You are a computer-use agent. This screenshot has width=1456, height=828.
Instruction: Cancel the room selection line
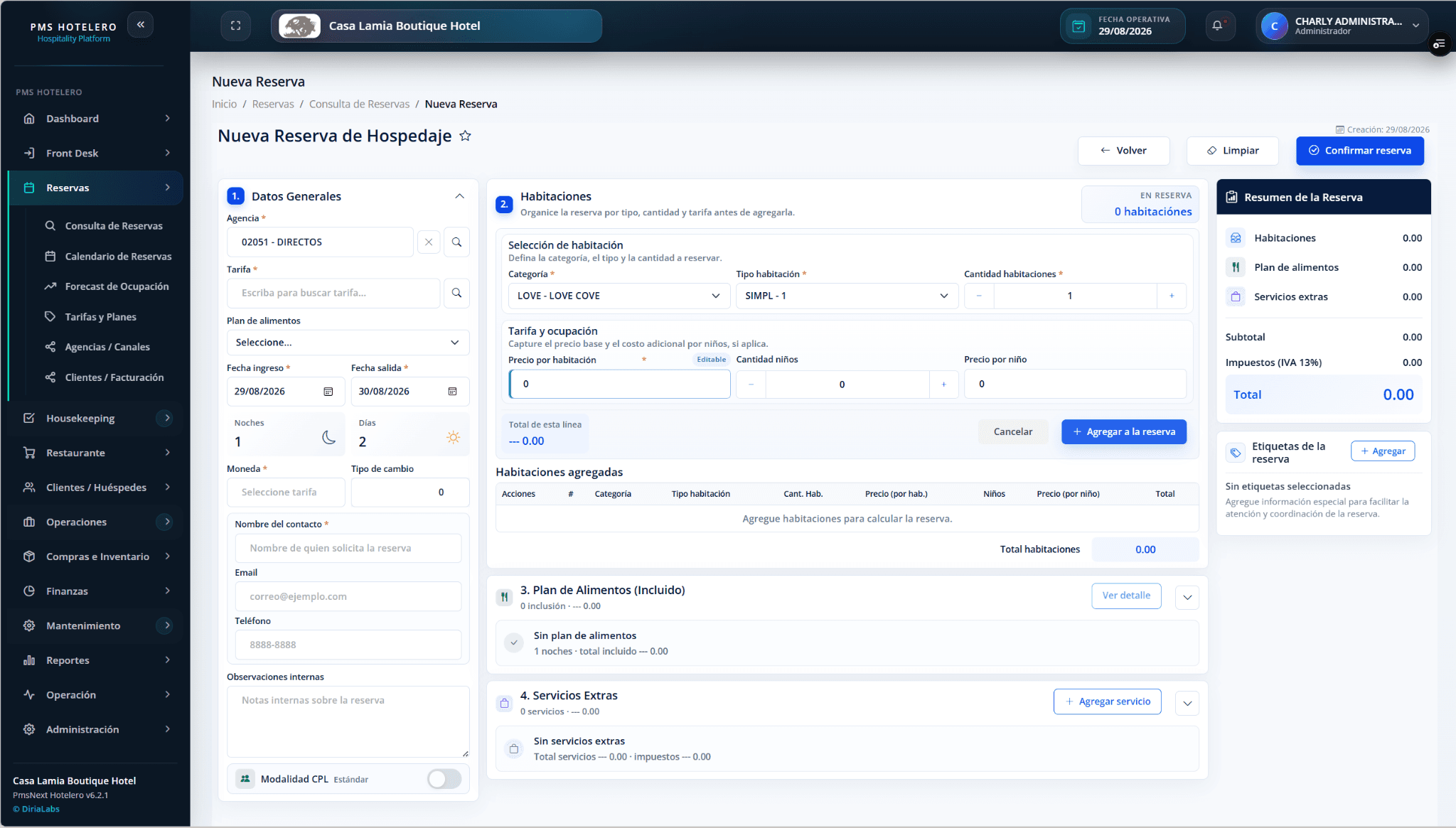pos(1012,431)
